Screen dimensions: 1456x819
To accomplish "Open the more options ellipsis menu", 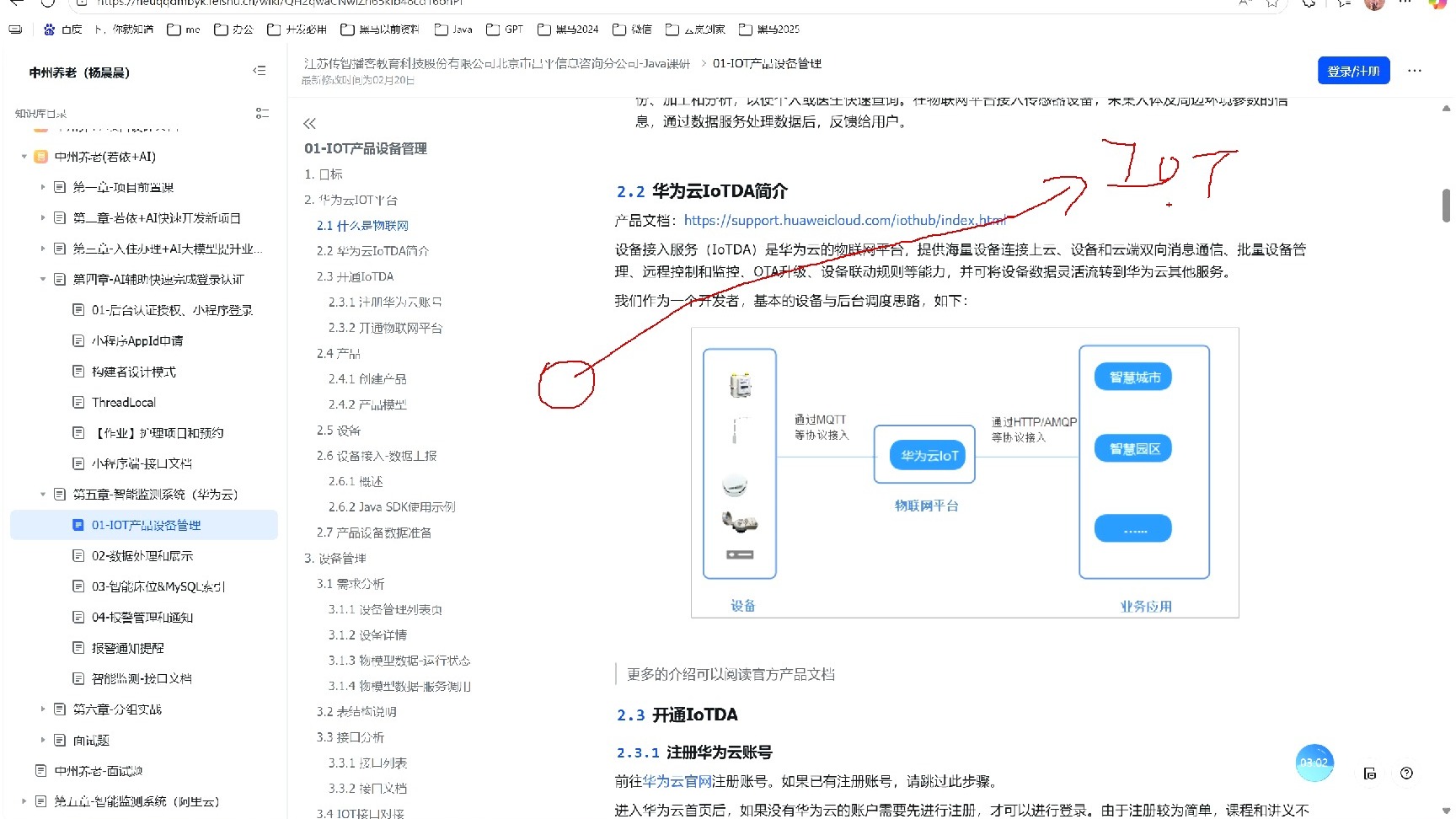I will click(x=1415, y=71).
